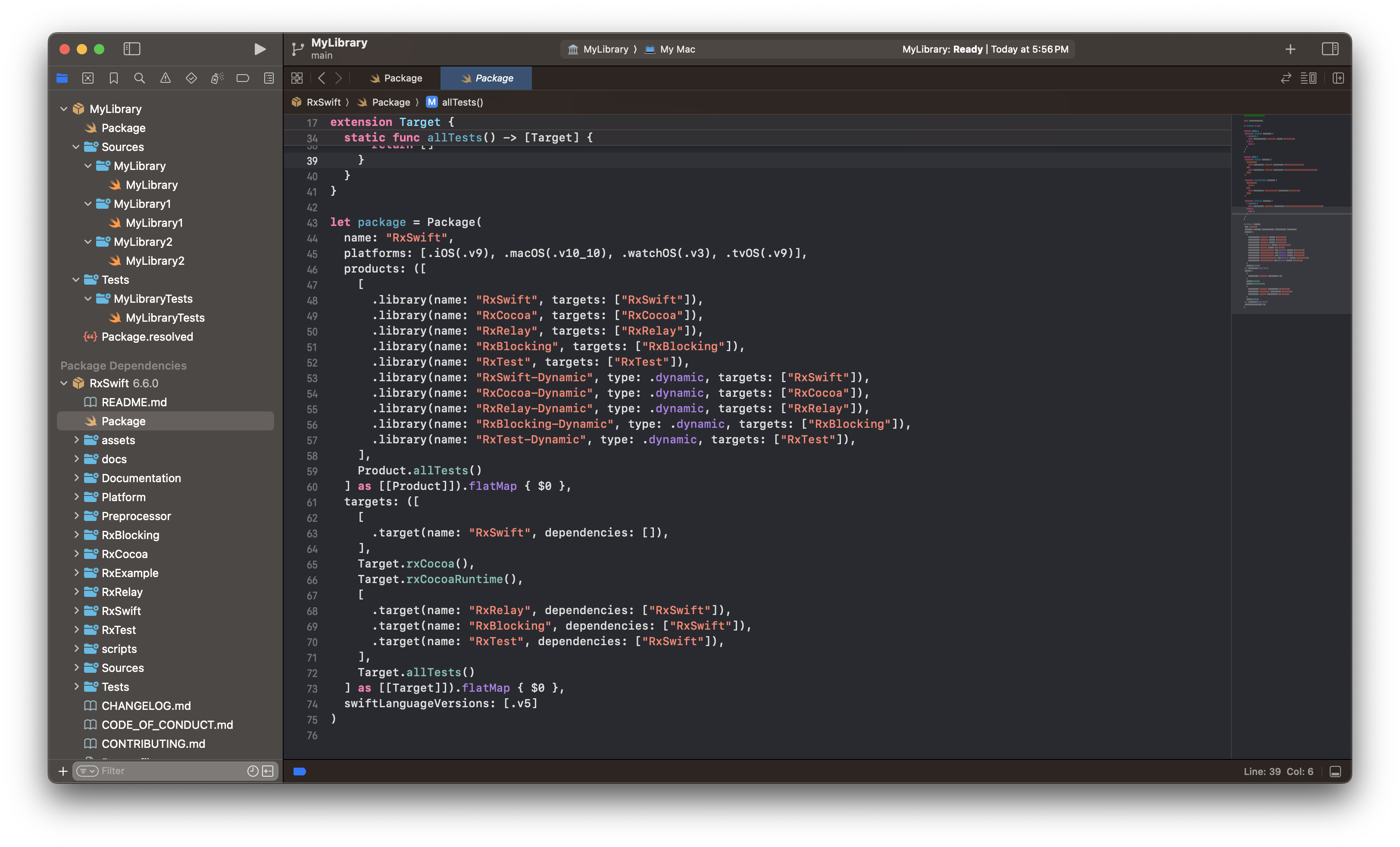
Task: Collapse the MyLibraryTests folder
Action: pos(88,298)
